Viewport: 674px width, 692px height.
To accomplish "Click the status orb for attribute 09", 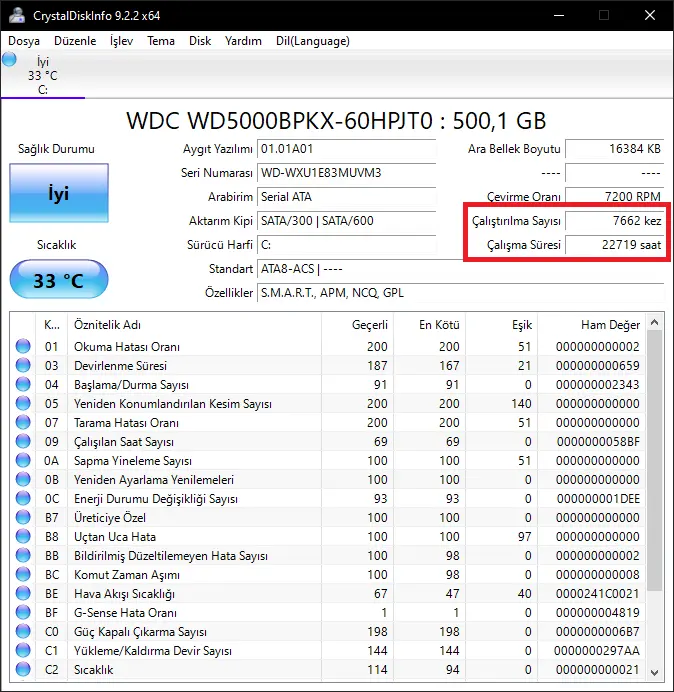I will [x=23, y=441].
